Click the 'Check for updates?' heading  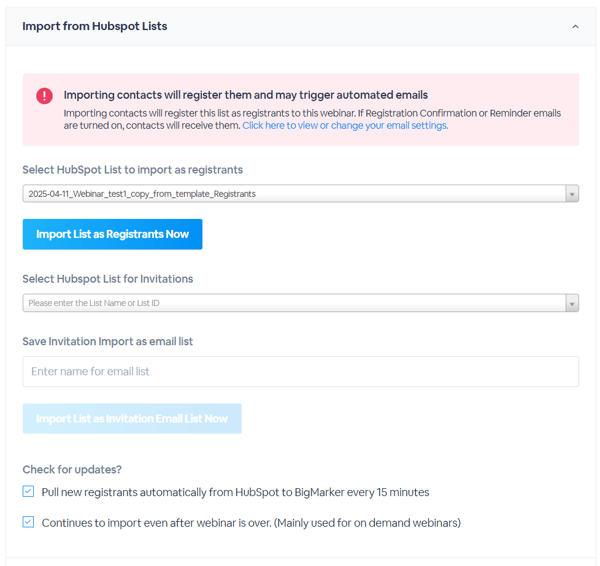[72, 469]
